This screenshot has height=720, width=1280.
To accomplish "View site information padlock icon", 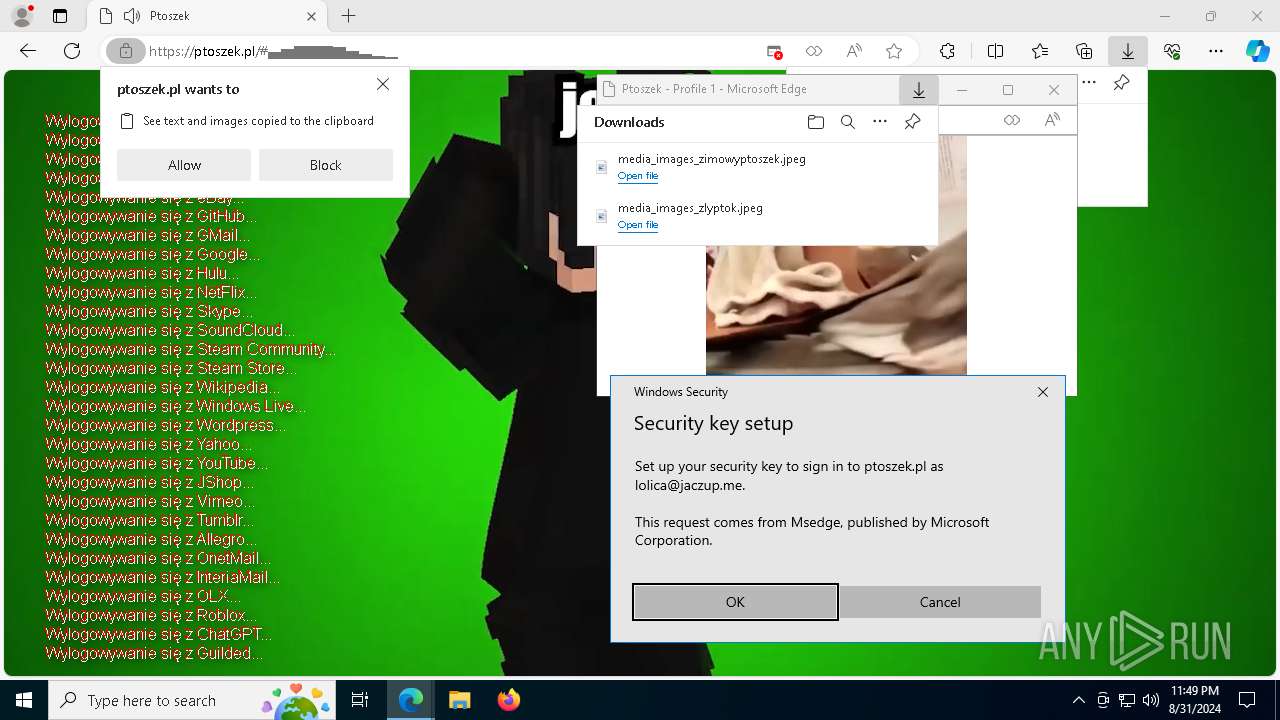I will click(x=126, y=51).
